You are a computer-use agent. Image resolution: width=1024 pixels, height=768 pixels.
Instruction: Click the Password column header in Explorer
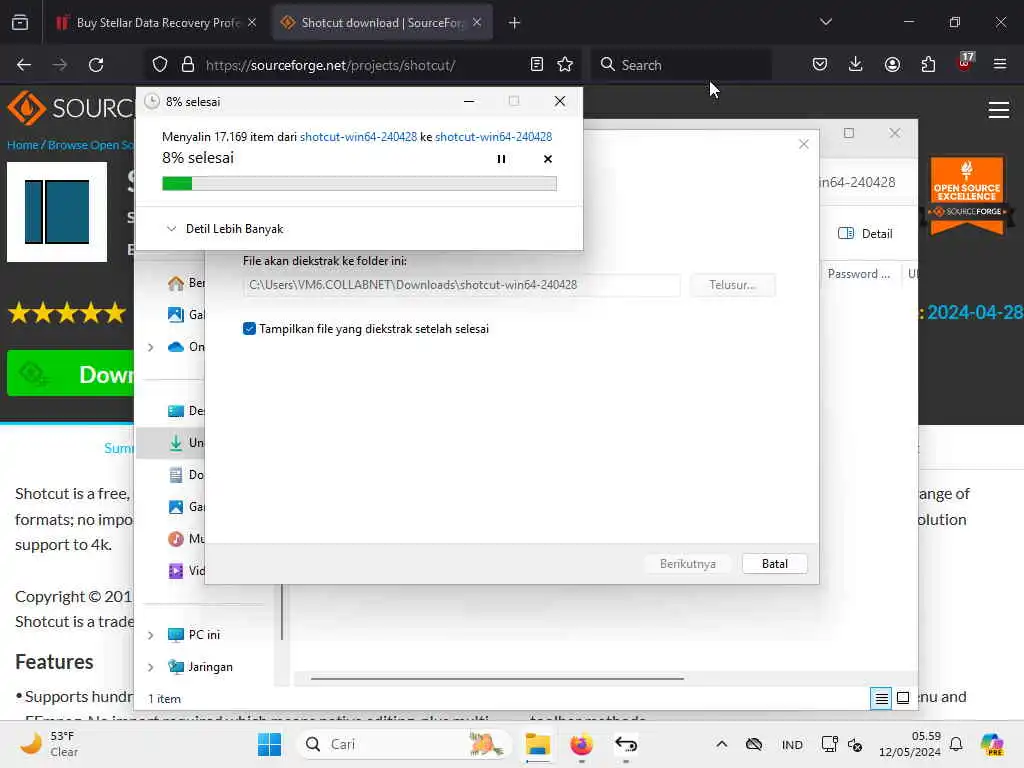click(859, 274)
